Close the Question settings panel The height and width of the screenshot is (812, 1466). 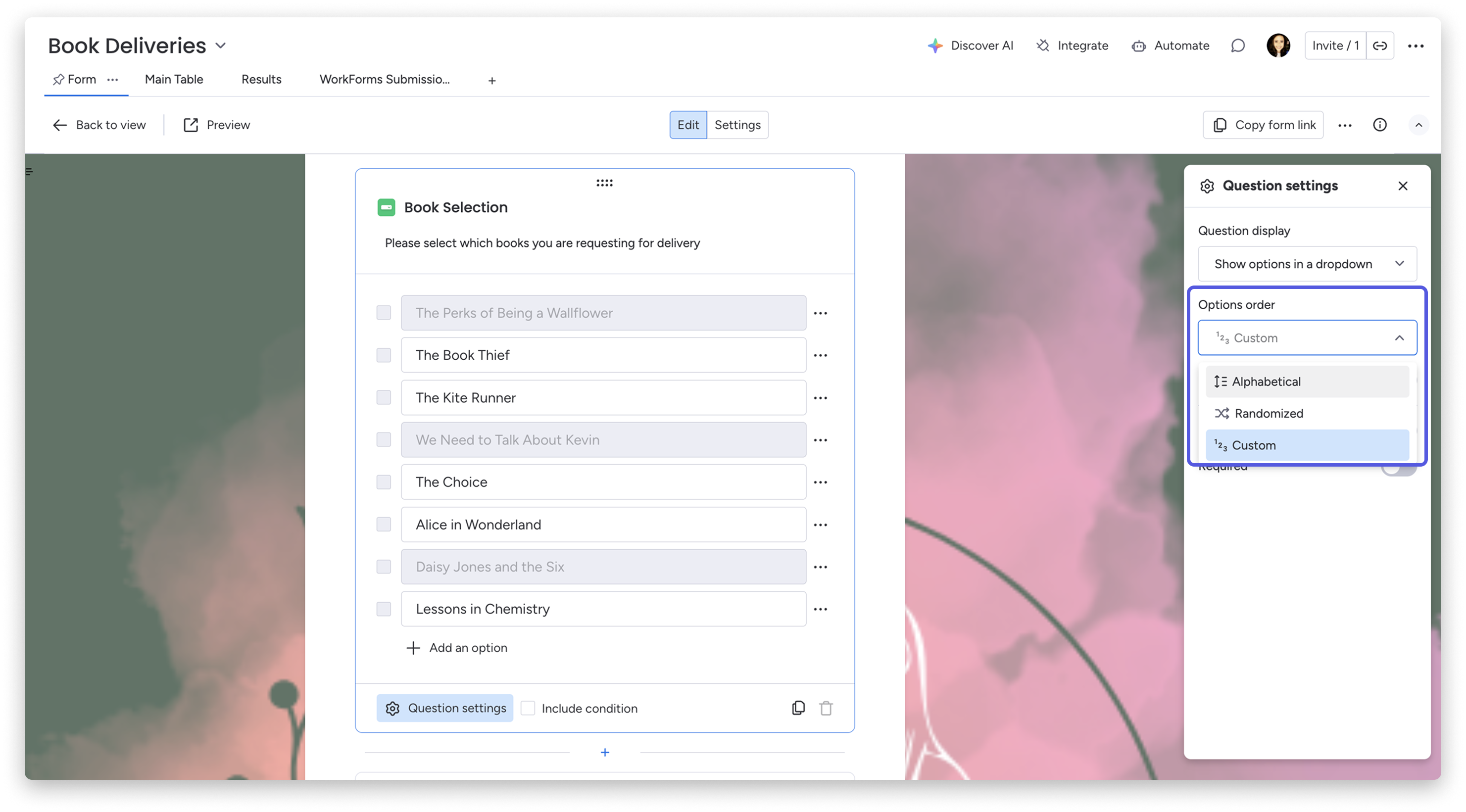(x=1403, y=186)
